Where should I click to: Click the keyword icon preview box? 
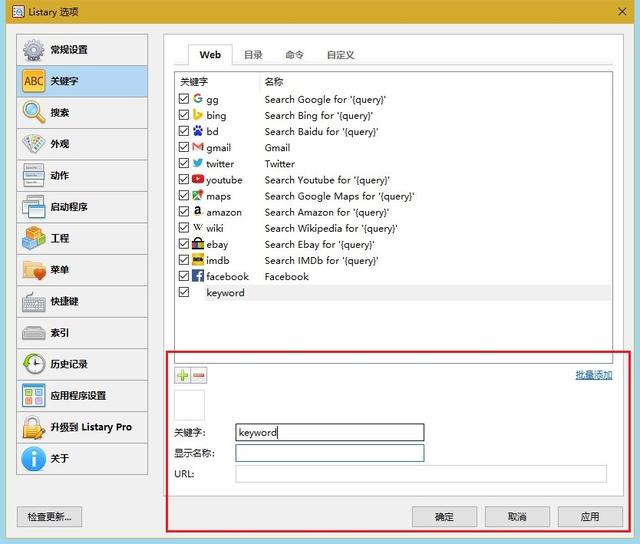189,405
